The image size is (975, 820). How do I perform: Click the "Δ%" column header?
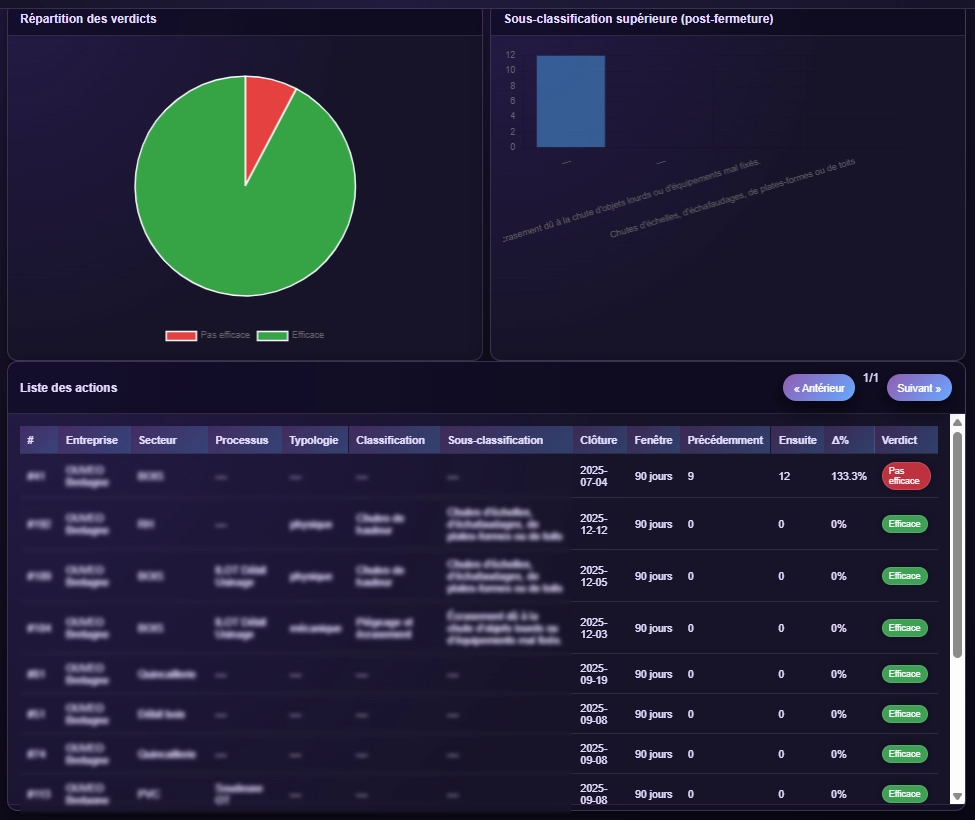[x=840, y=440]
